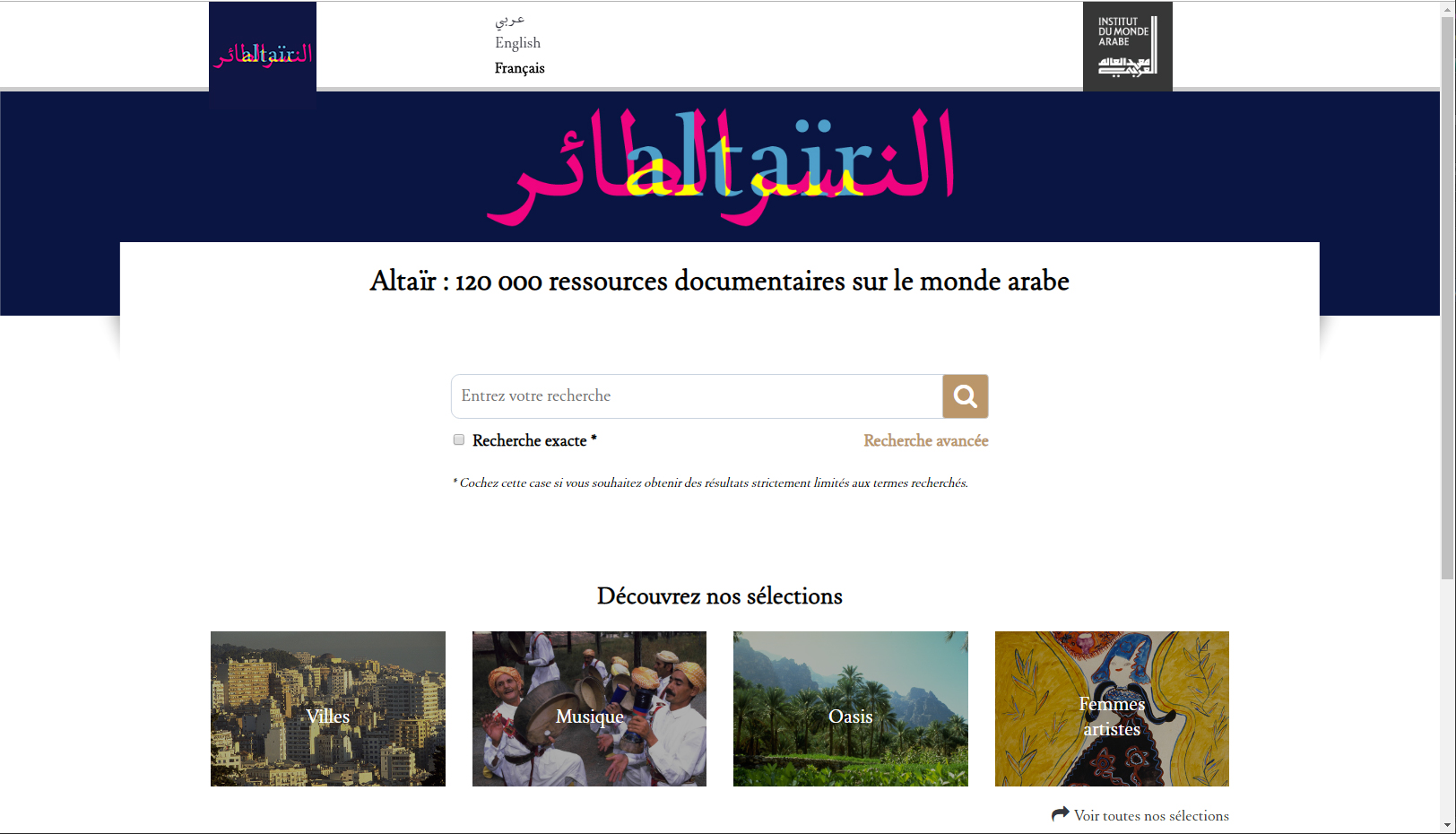Follow the Voir toutes nos sélections link
The image size is (1456, 834).
point(1151,815)
